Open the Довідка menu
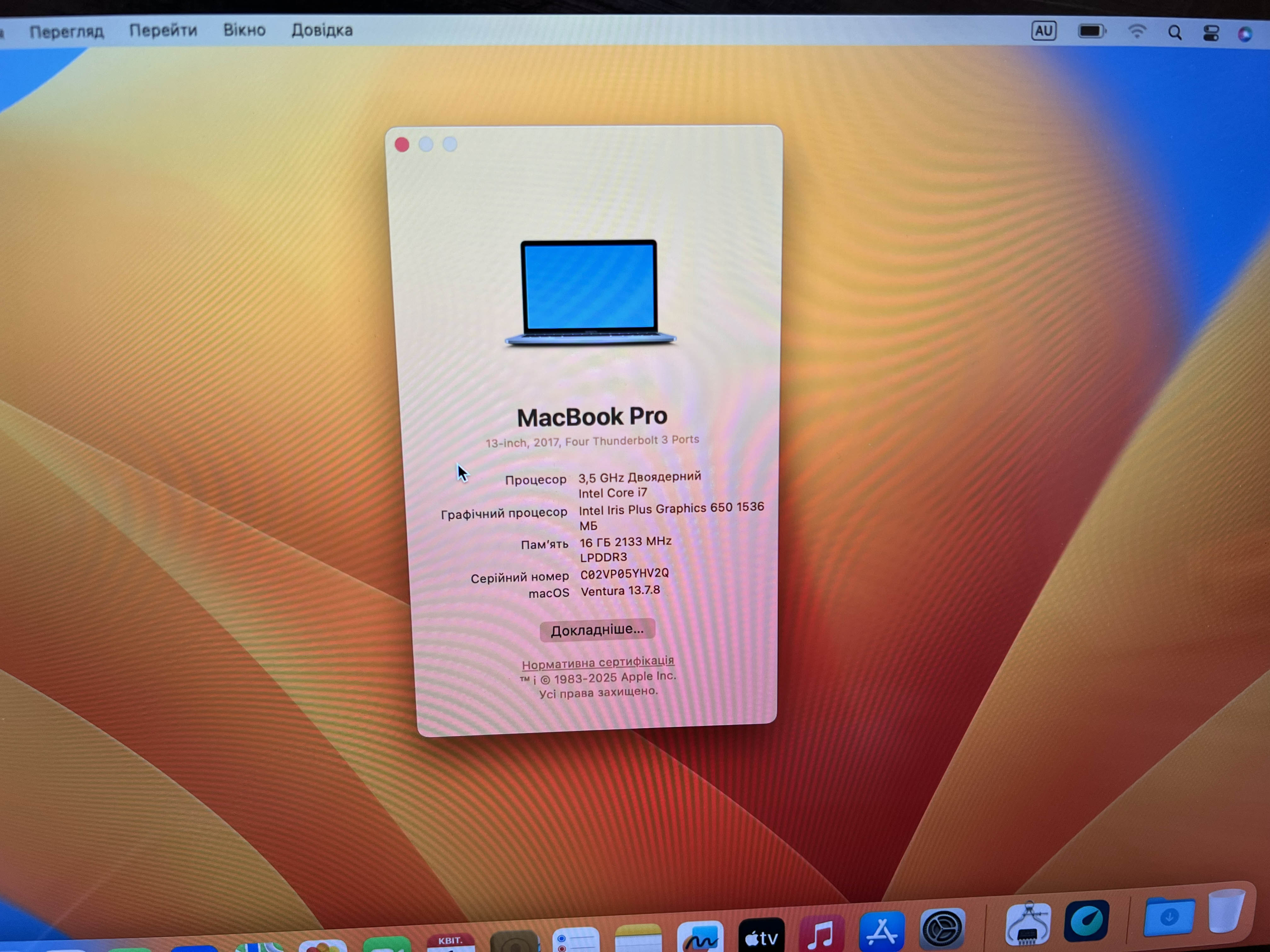1270x952 pixels. pyautogui.click(x=322, y=30)
